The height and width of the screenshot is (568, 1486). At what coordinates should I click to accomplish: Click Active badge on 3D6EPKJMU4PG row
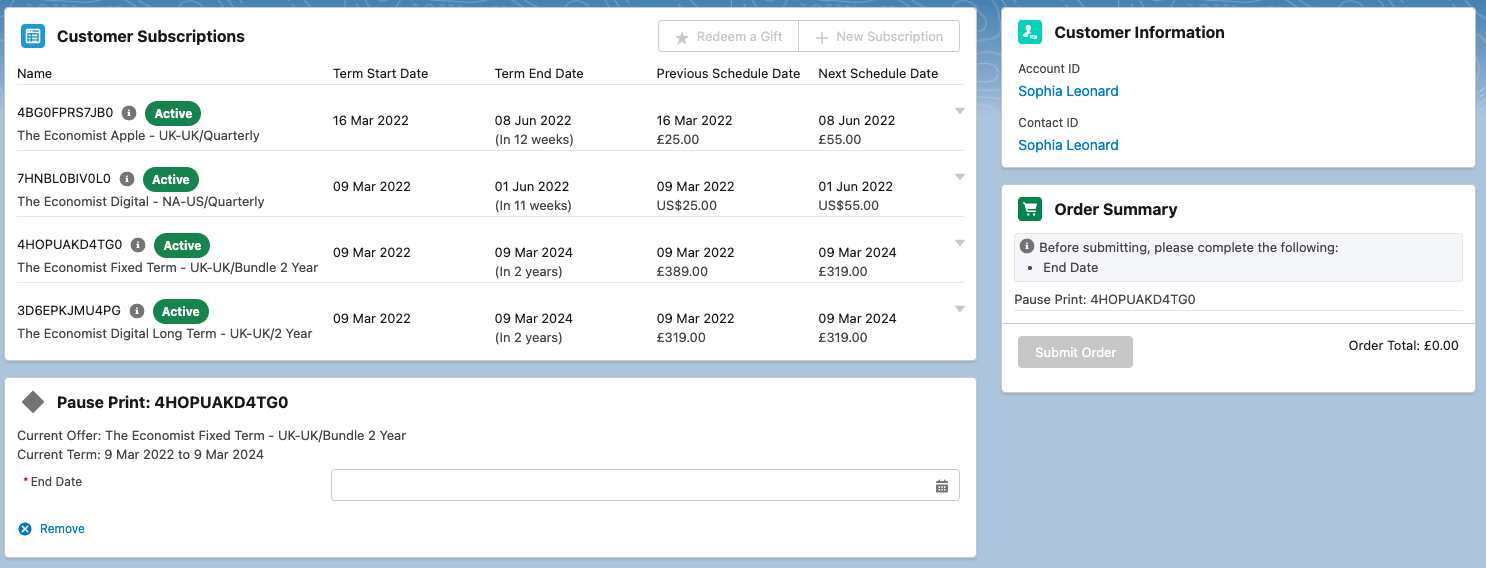click(x=181, y=311)
